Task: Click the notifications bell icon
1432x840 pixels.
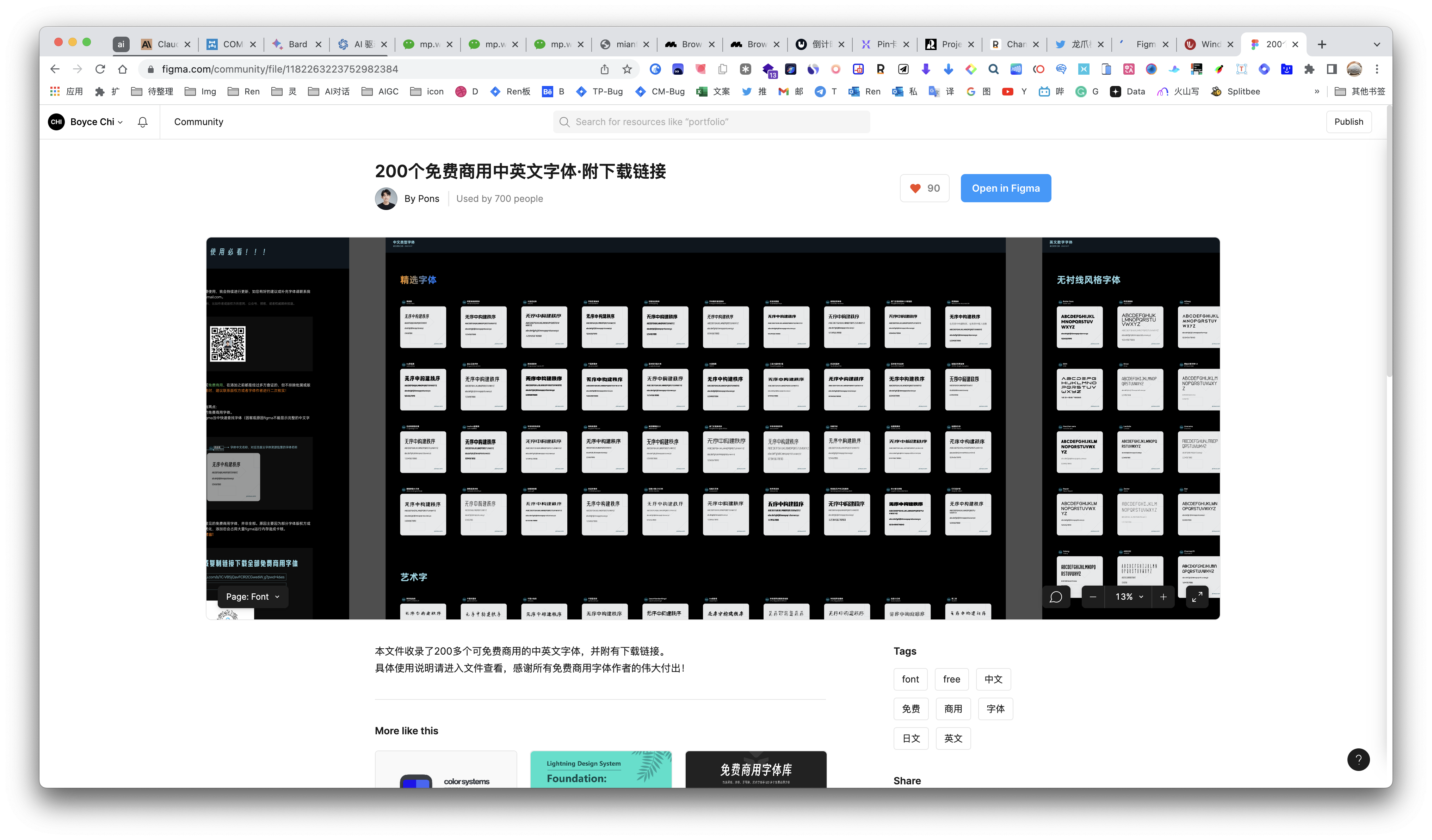Action: click(x=143, y=122)
